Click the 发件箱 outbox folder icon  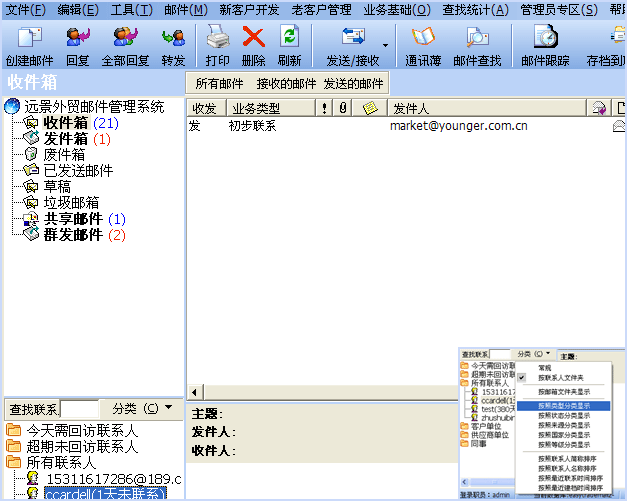click(31, 138)
